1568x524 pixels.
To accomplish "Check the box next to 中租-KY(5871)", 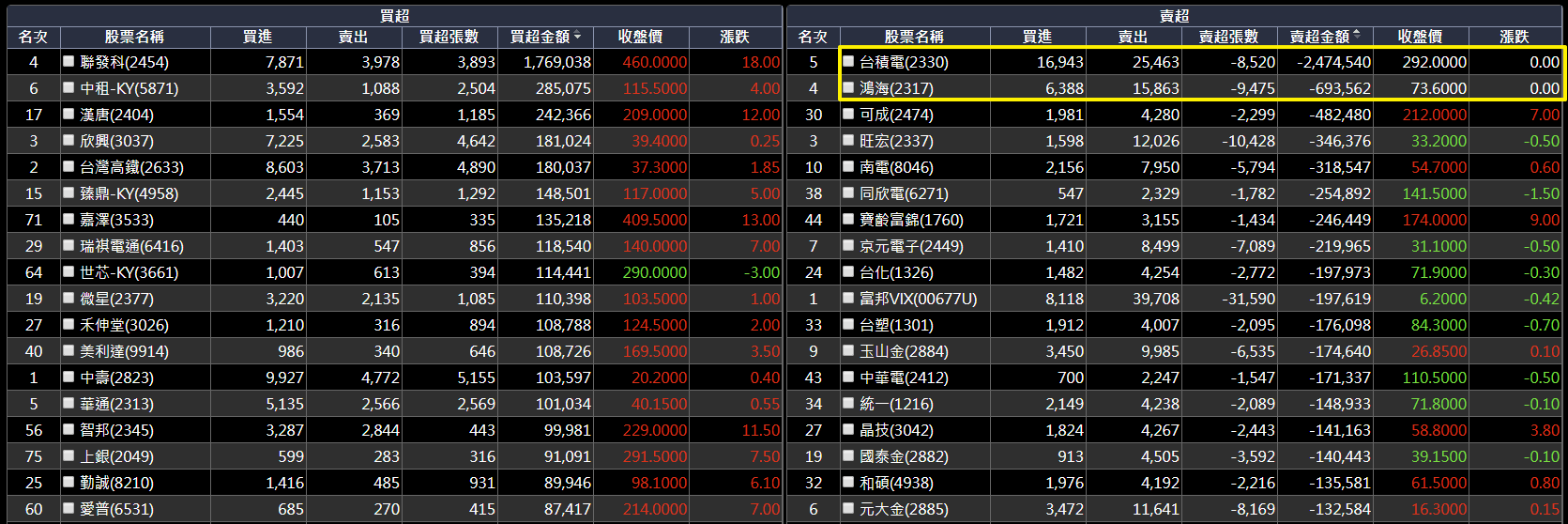I will click(69, 87).
